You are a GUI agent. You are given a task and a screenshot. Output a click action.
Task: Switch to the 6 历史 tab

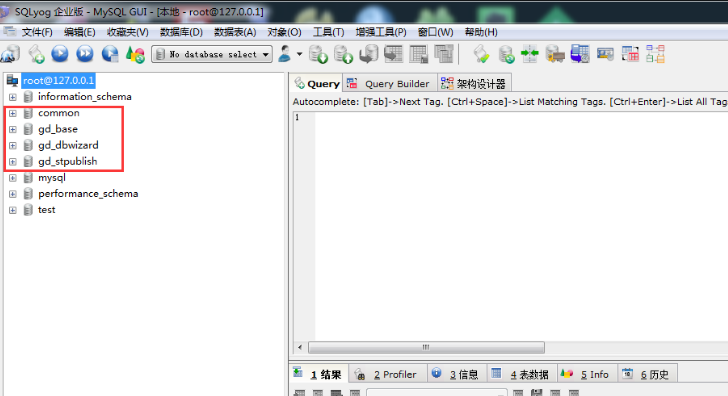[647, 374]
